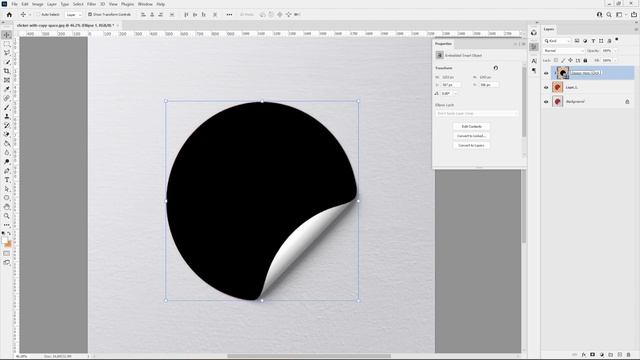Open the Help menu
The image size is (640, 360).
(161, 4)
